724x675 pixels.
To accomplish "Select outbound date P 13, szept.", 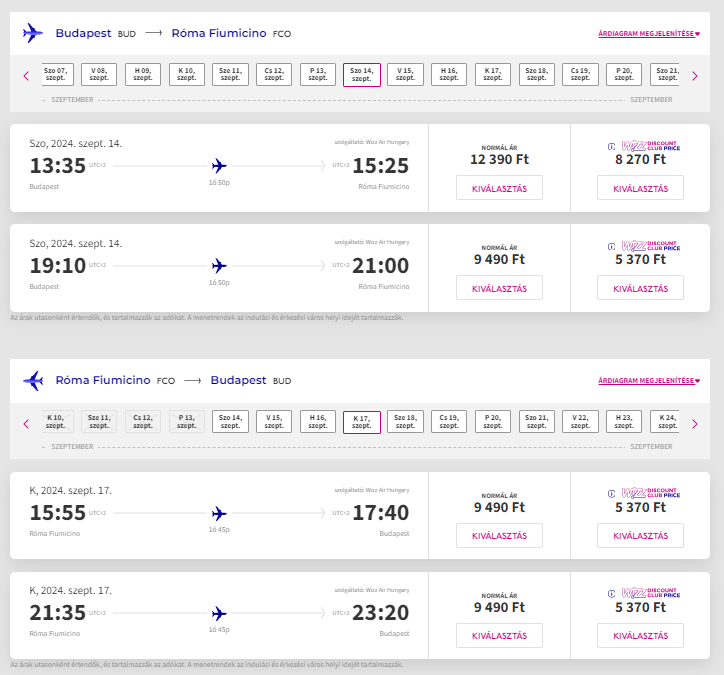I will 318,74.
